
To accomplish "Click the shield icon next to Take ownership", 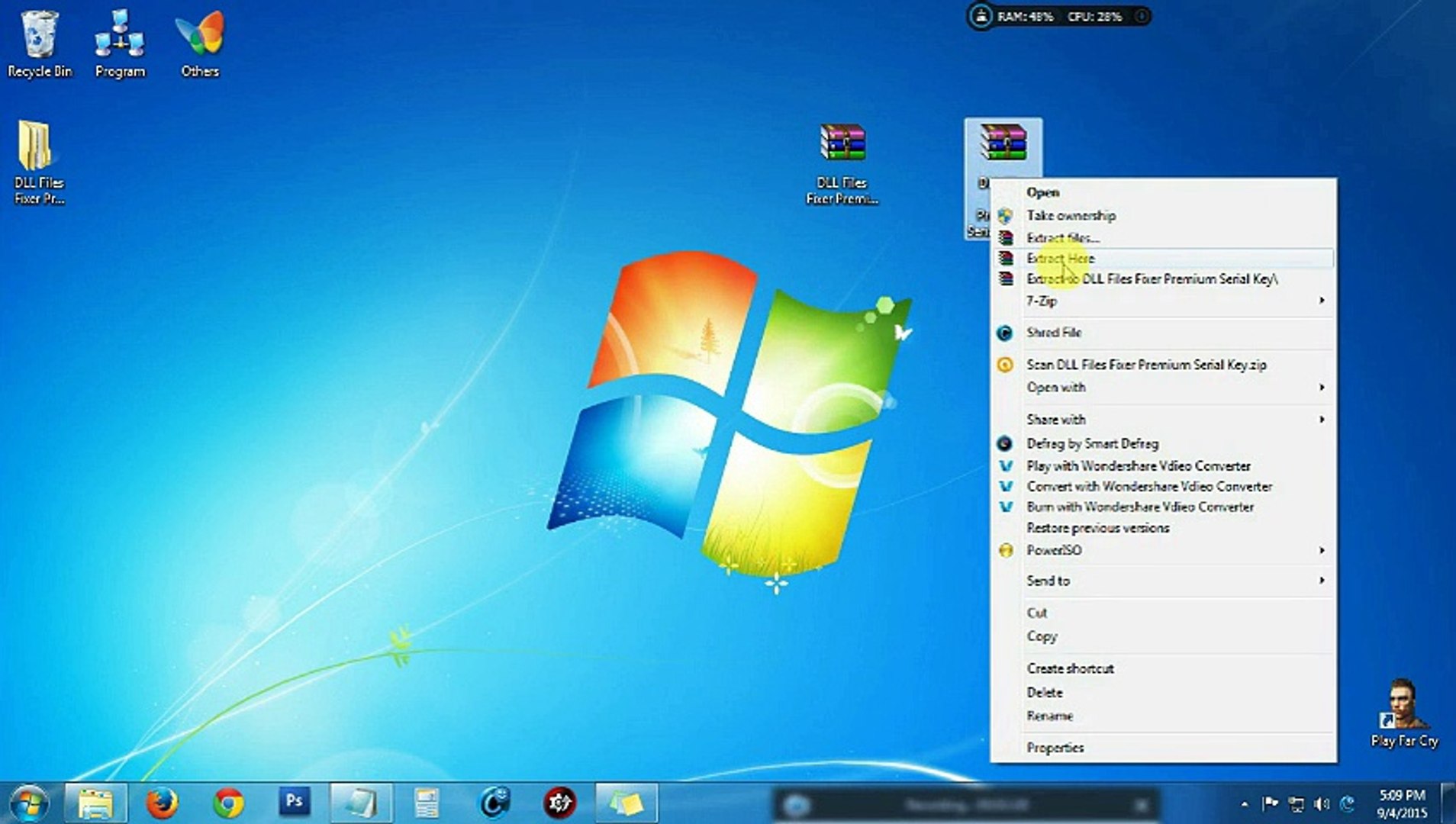I will click(x=1006, y=216).
